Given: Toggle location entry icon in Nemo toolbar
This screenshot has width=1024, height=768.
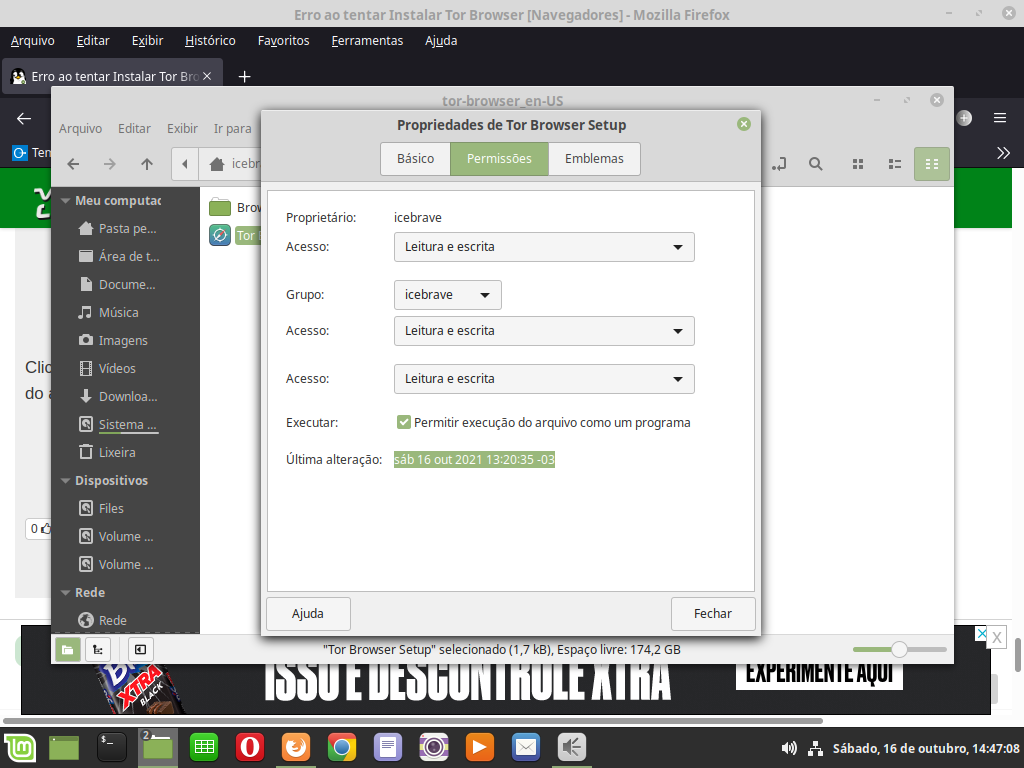Looking at the screenshot, I should (x=778, y=164).
